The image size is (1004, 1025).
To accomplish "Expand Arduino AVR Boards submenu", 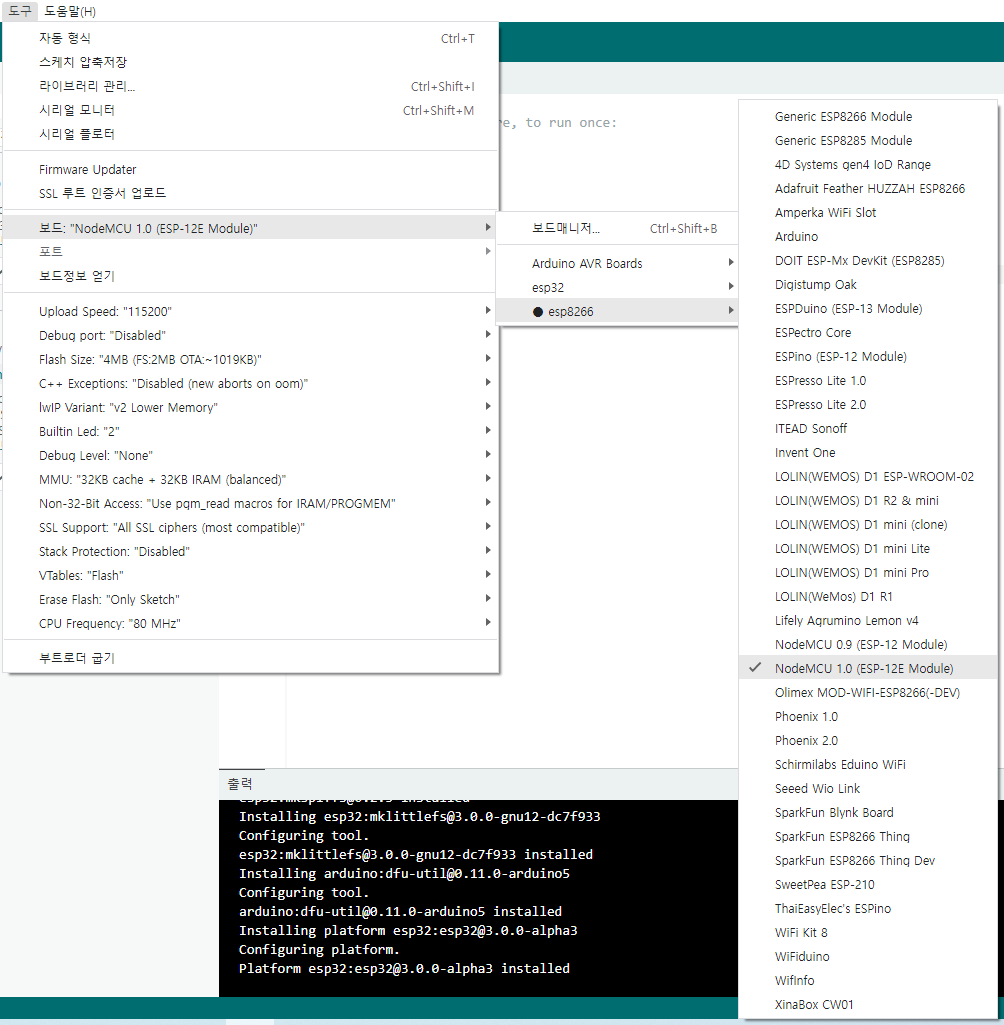I will (617, 263).
